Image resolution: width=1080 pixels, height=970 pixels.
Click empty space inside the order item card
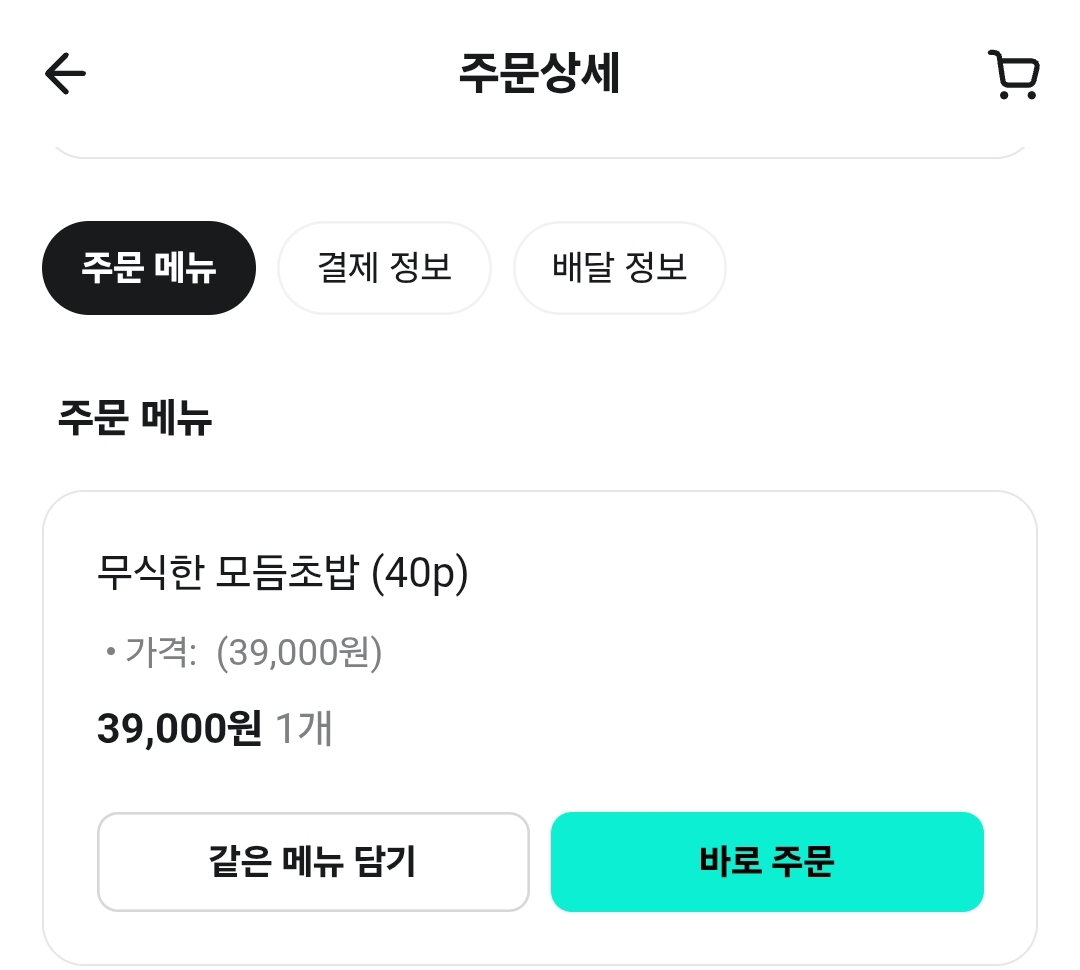723,654
